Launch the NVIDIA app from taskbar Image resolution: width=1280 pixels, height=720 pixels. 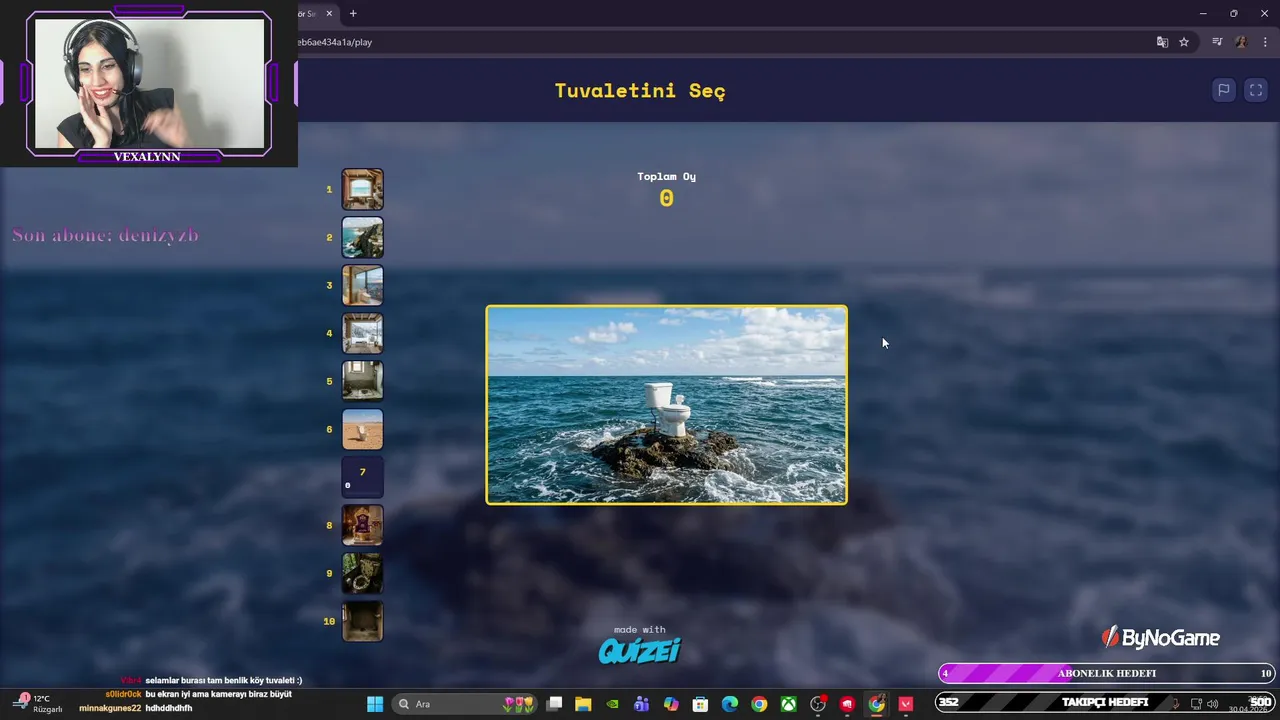(612, 704)
